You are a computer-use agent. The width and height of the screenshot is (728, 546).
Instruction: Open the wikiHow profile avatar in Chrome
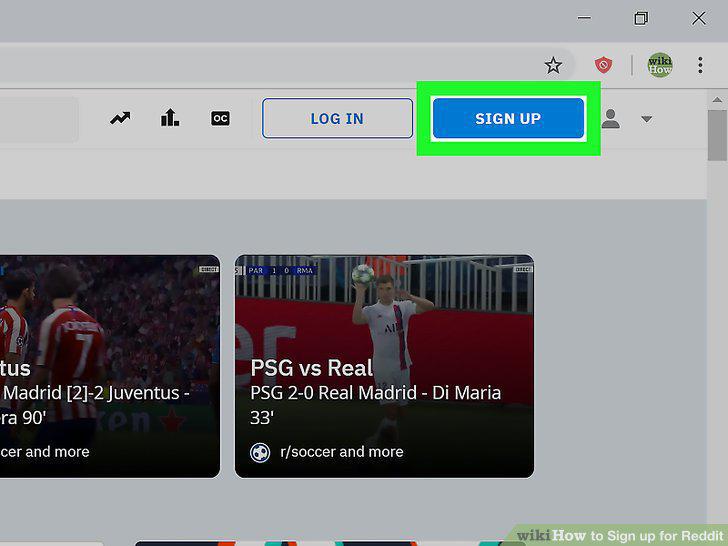(x=660, y=65)
